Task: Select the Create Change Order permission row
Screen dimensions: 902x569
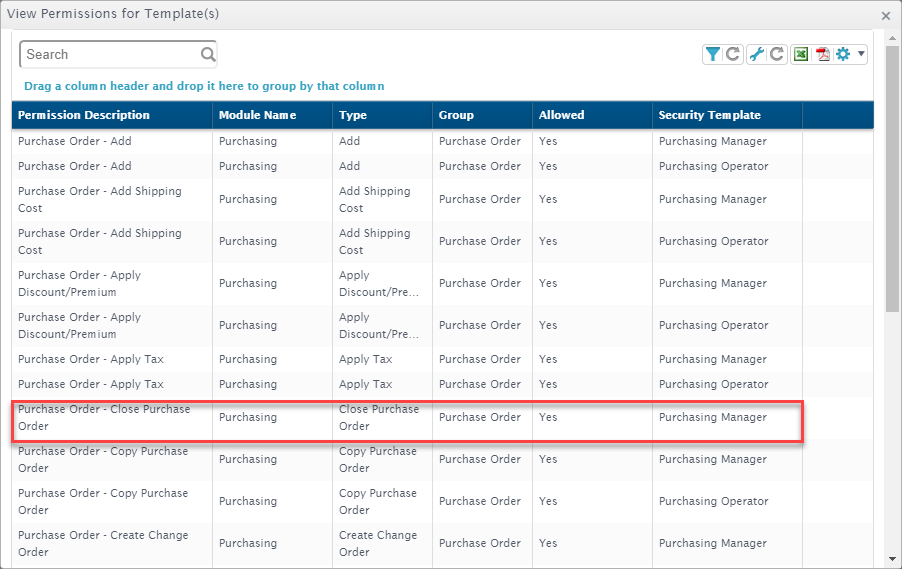Action: 408,543
